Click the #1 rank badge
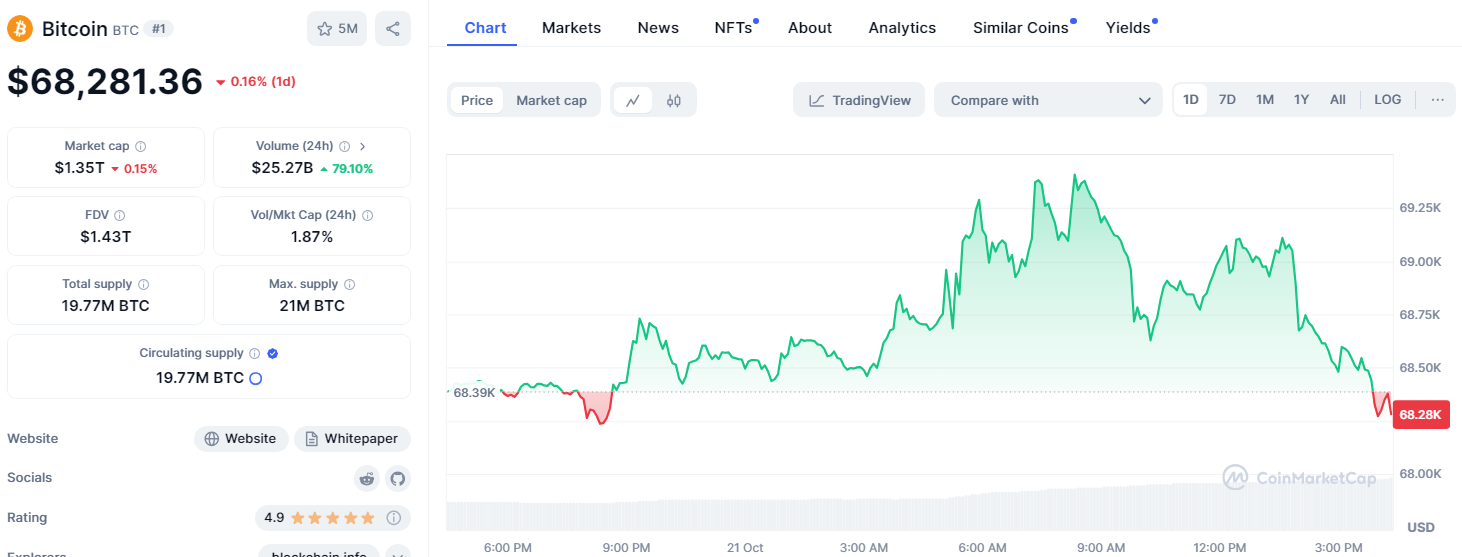Screen dimensions: 1462x557 click(158, 29)
